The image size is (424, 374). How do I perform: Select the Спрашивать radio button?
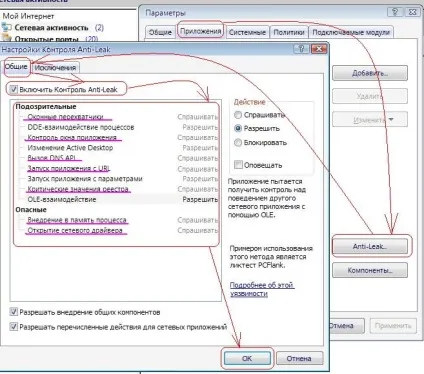click(238, 115)
